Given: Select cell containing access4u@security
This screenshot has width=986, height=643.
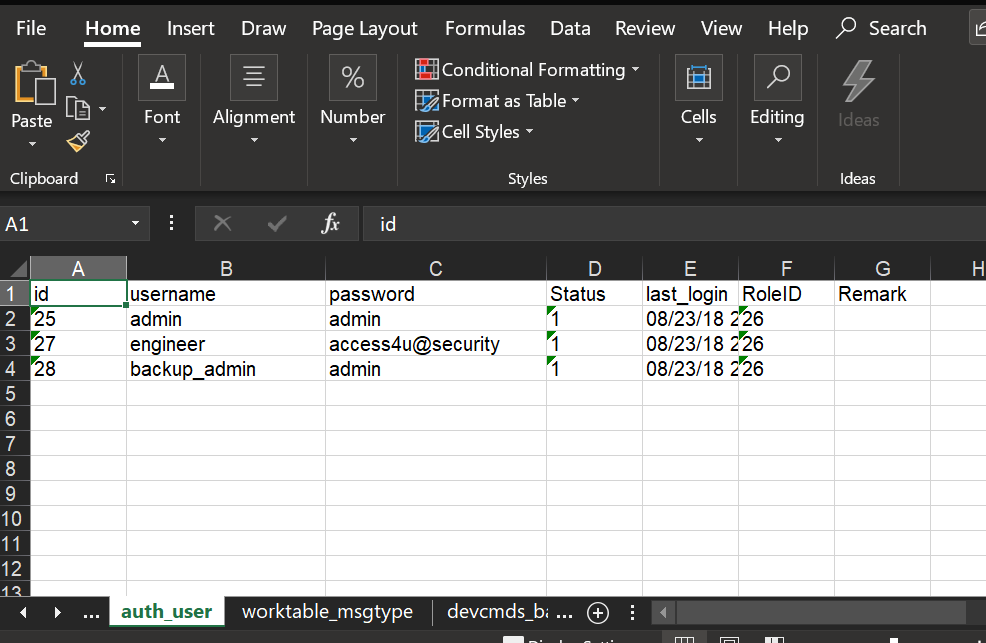Looking at the screenshot, I should click(x=435, y=344).
